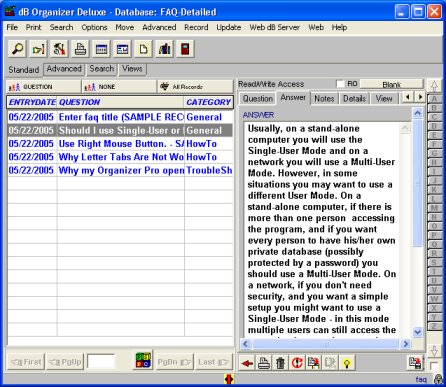Select the 'Why Letter Tabs Are Not Wo' row
The width and height of the screenshot is (446, 387).
(120, 157)
